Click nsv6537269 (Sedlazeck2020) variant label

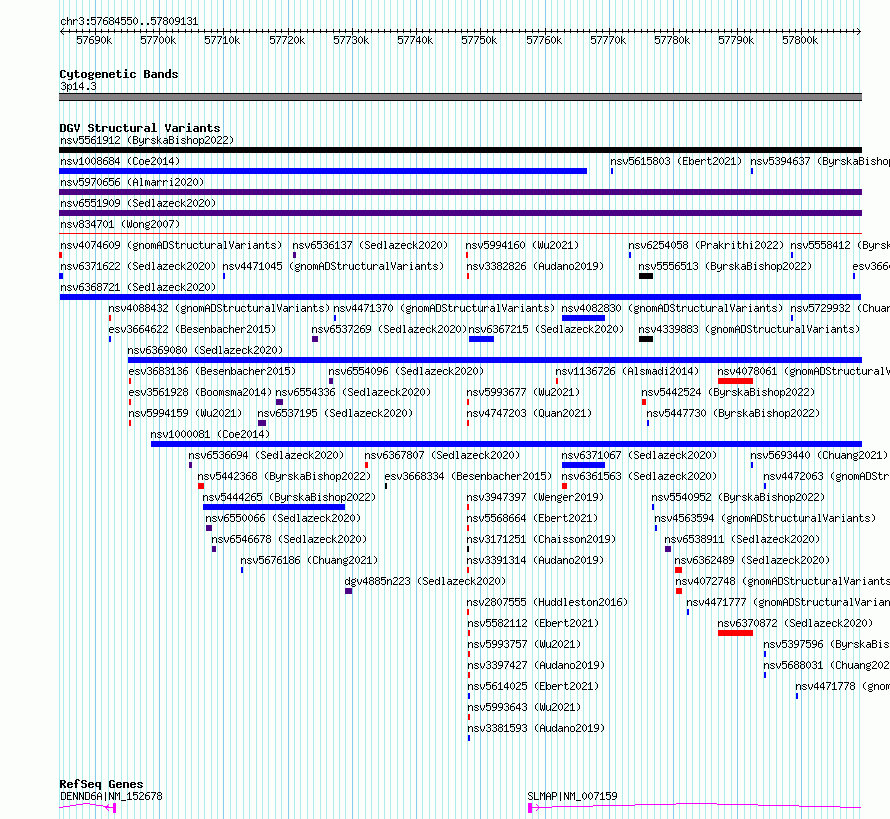click(389, 329)
